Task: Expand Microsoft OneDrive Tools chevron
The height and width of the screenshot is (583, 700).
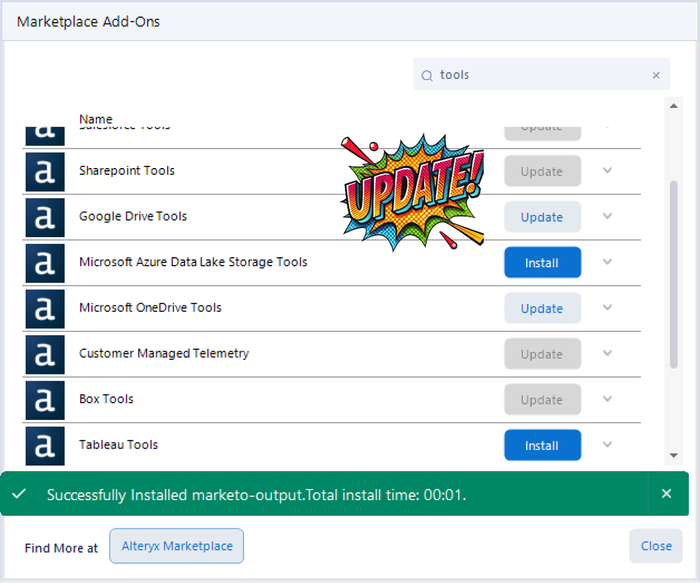Action: (x=607, y=307)
